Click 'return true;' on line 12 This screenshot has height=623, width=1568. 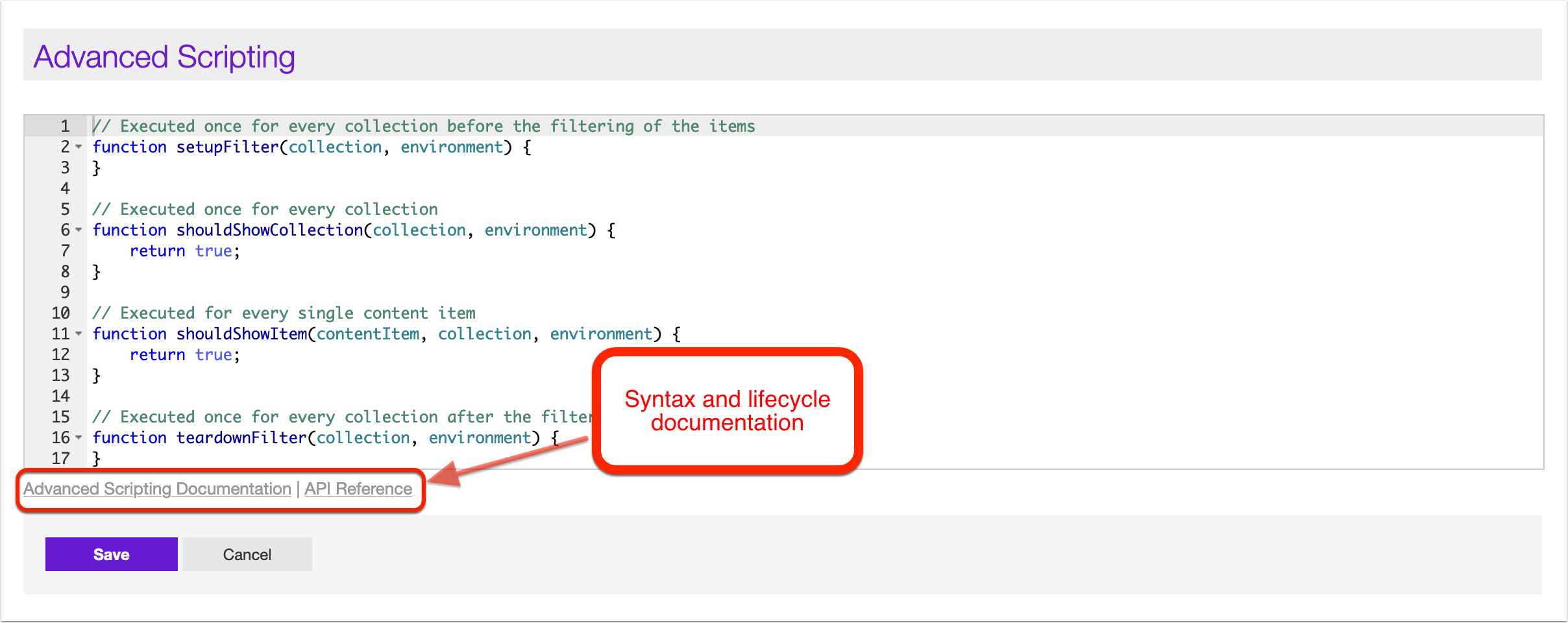coord(185,355)
